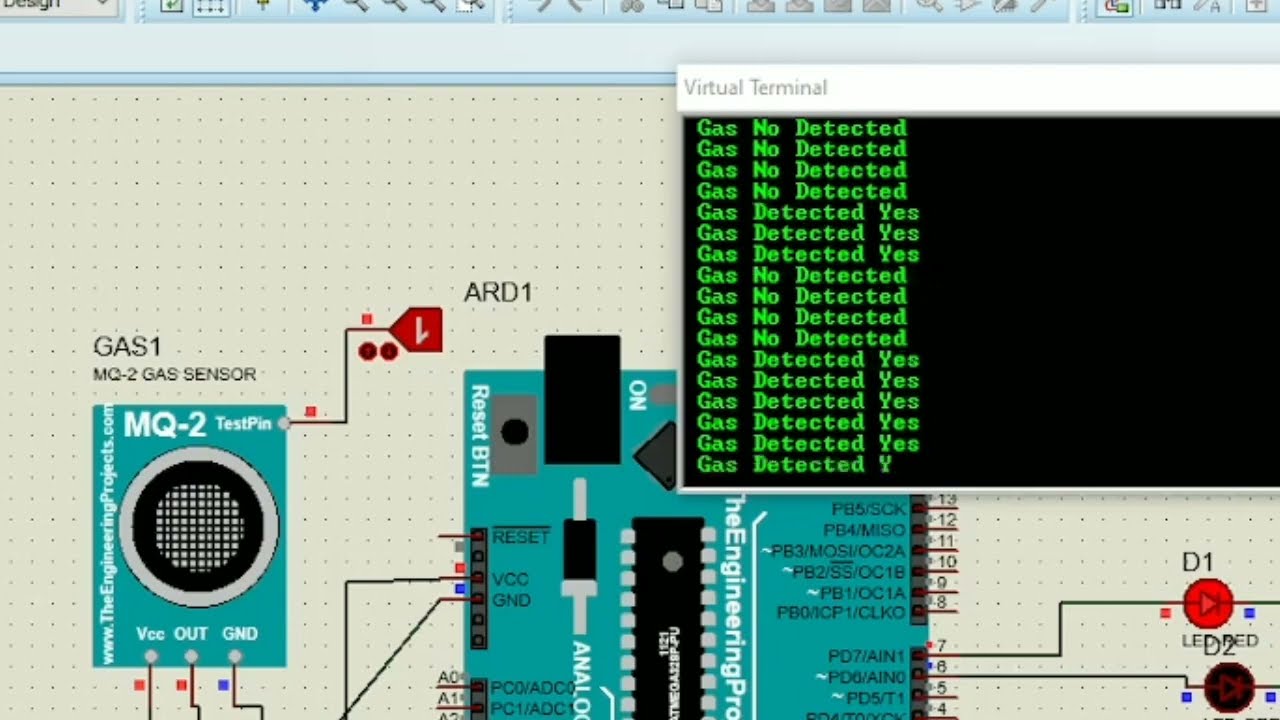The height and width of the screenshot is (720, 1280).
Task: Click the ~PB3/MOSI/OC2A pin label
Action: [832, 551]
